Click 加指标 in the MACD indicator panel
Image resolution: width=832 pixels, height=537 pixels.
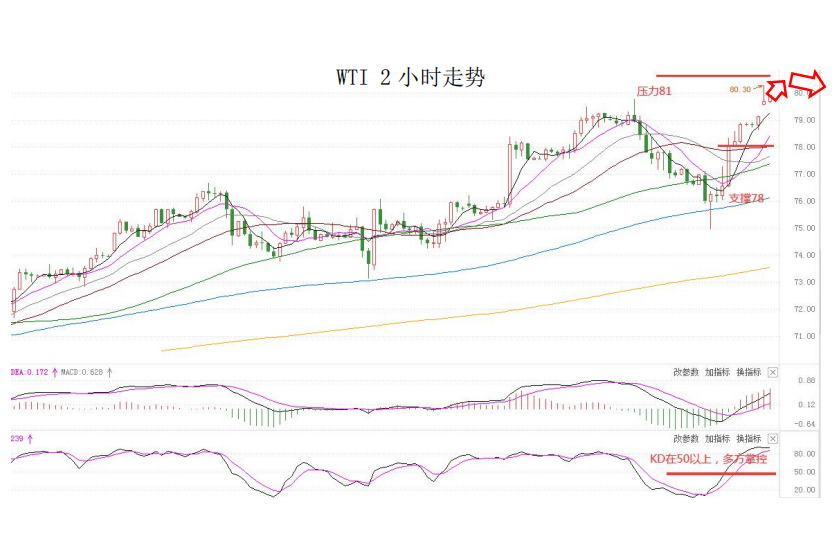tap(717, 373)
